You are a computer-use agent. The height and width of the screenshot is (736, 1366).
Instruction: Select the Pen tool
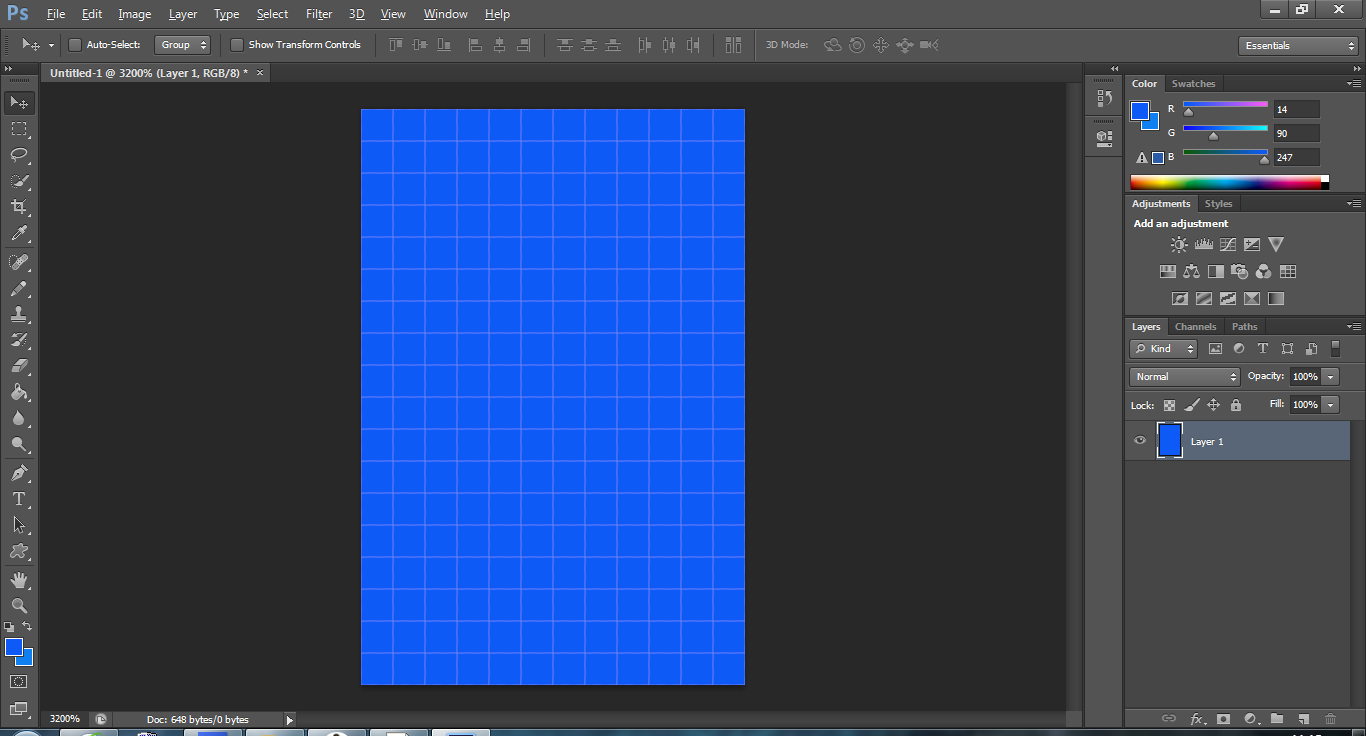18,473
